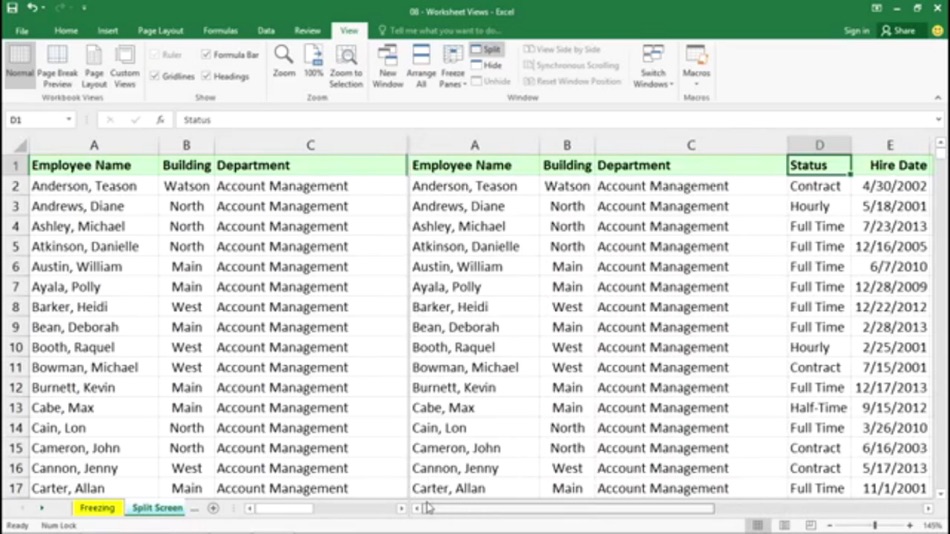Expand the Name Box dropdown arrow
This screenshot has height=534, width=950.
pyautogui.click(x=68, y=119)
